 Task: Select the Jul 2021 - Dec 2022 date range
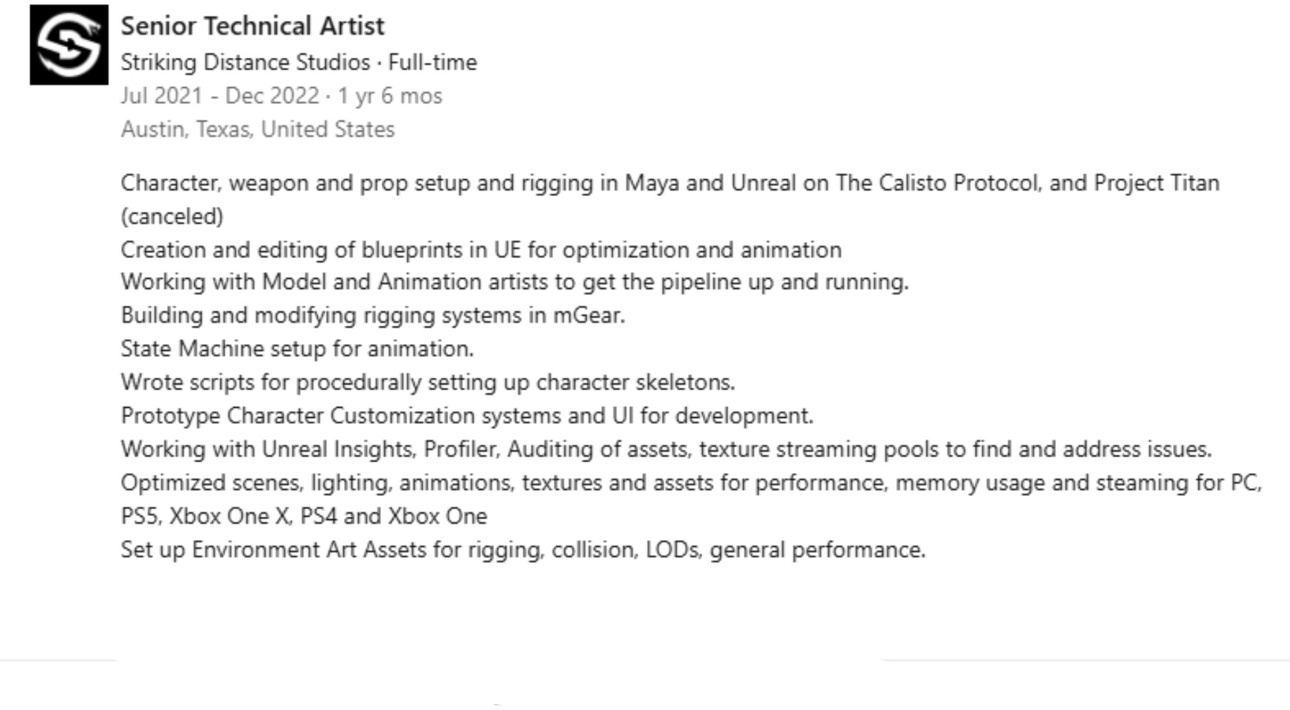click(219, 96)
